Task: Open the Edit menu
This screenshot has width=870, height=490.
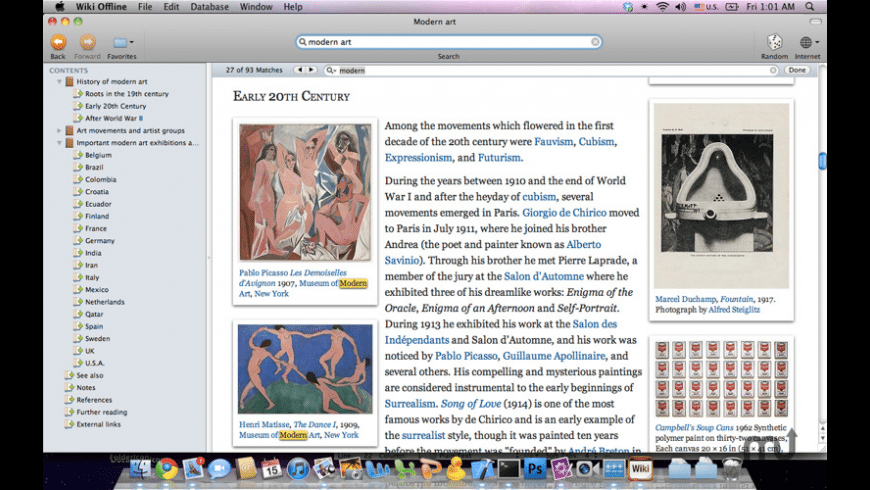Action: pos(171,7)
